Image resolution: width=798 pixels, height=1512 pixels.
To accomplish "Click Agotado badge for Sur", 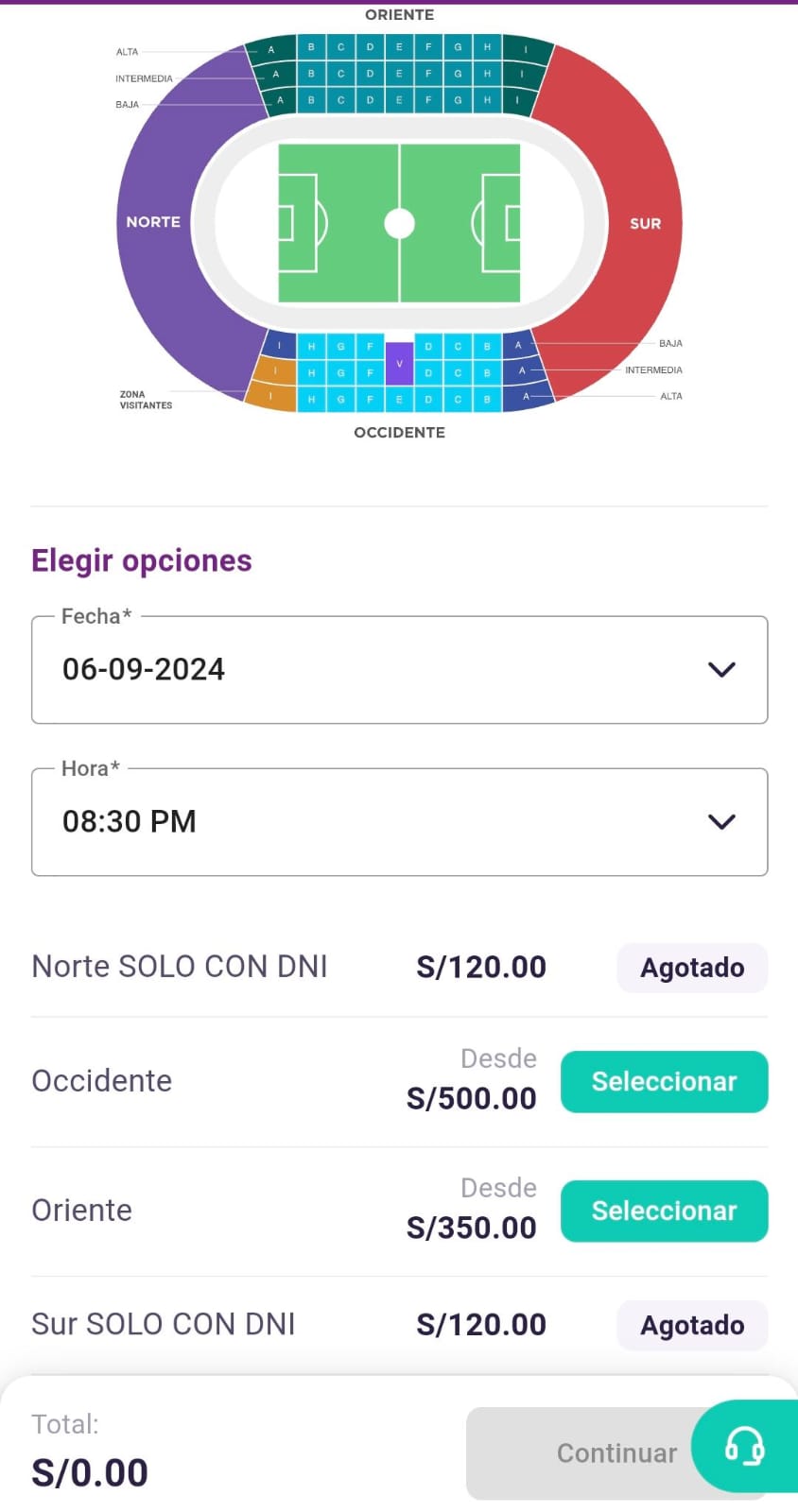I will 692,1325.
